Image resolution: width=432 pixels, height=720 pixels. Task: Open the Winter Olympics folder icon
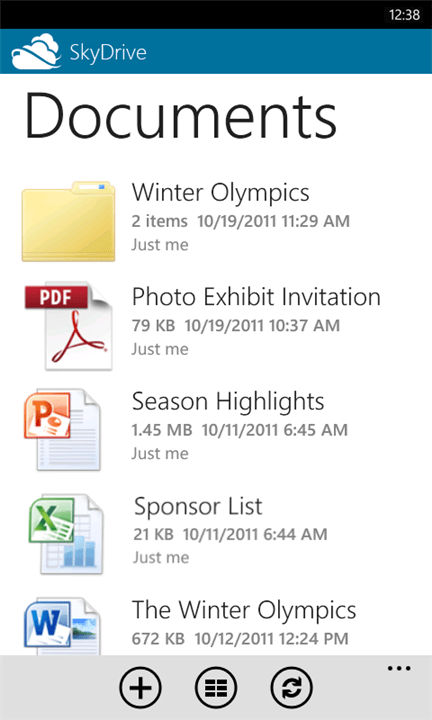tap(68, 221)
